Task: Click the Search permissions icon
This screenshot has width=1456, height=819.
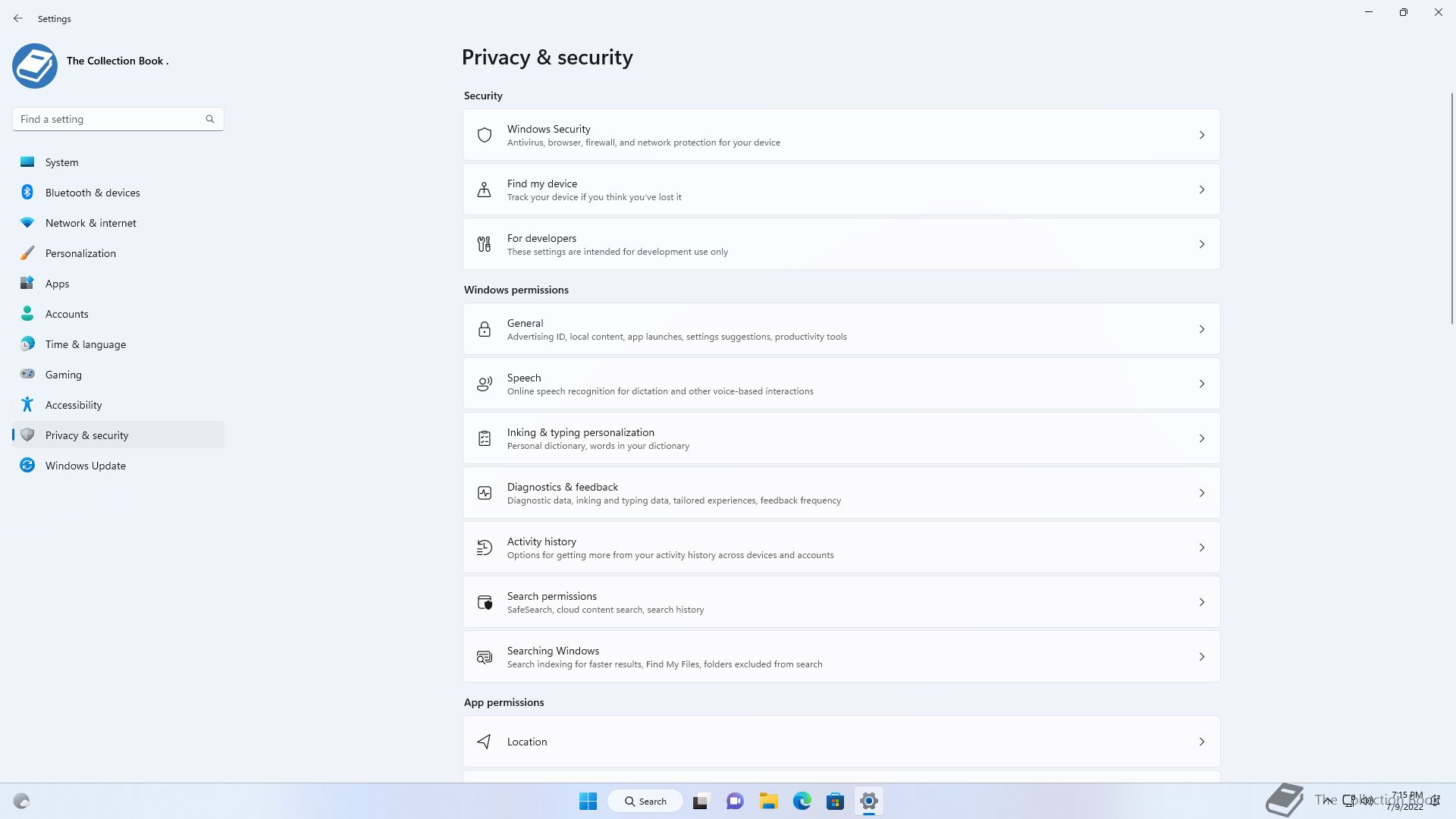Action: click(x=485, y=602)
